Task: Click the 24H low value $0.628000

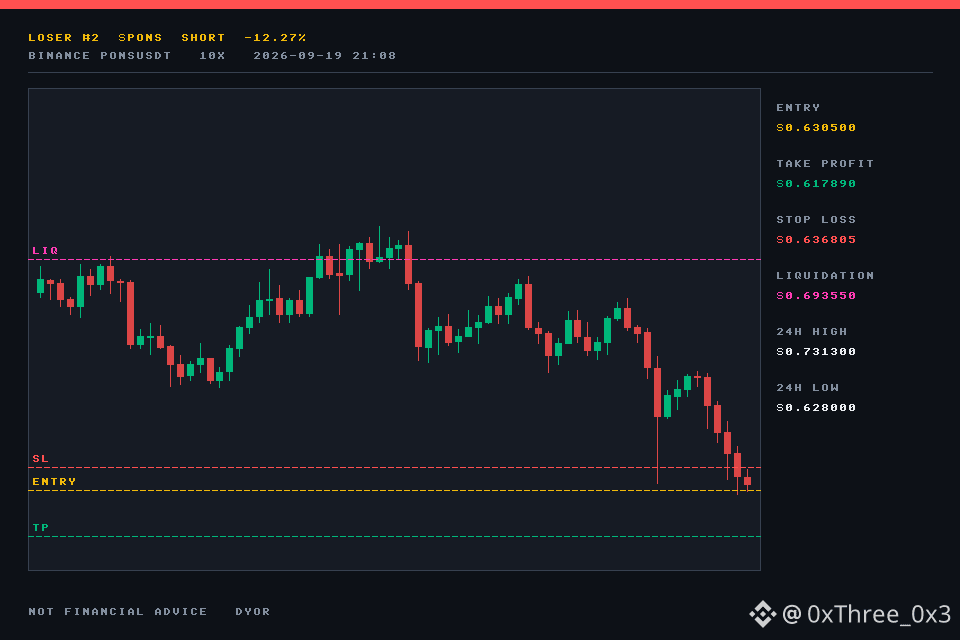Action: point(816,408)
